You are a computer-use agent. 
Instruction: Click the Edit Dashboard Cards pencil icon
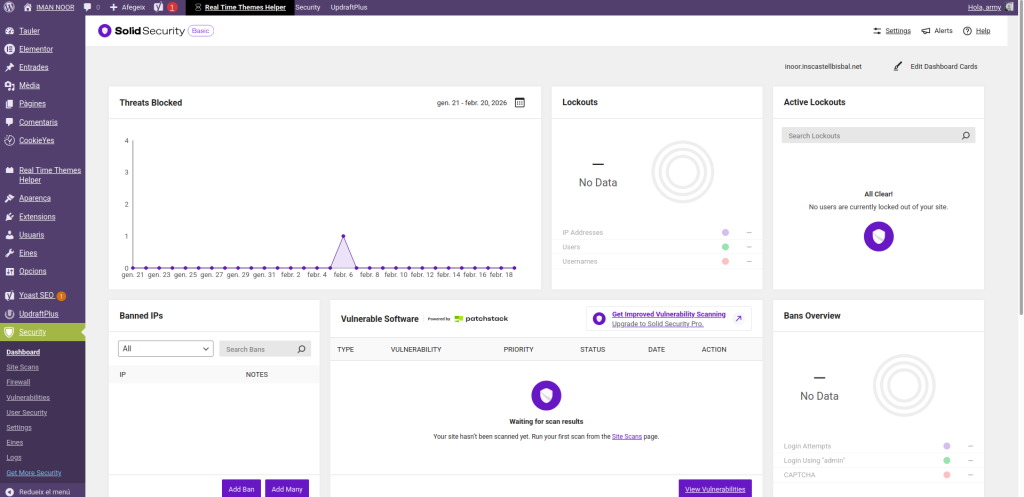point(899,67)
